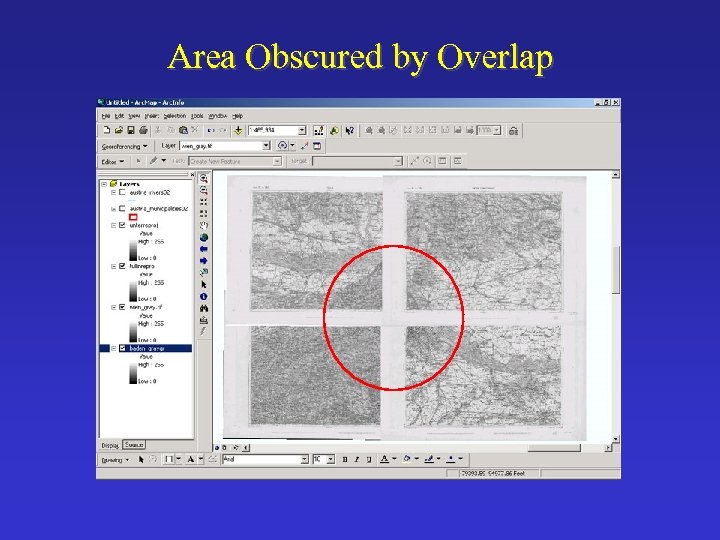Enable the austria municipalities layer checkbox
The height and width of the screenshot is (540, 720).
click(x=122, y=208)
